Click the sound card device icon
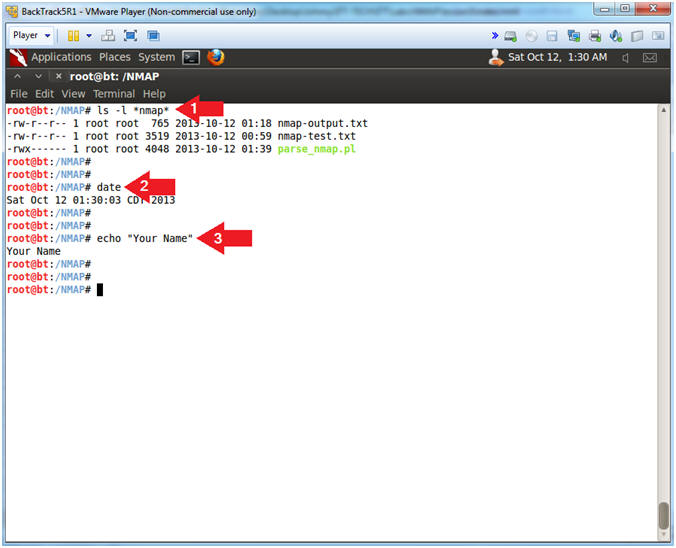The height and width of the screenshot is (548, 676). (616, 36)
